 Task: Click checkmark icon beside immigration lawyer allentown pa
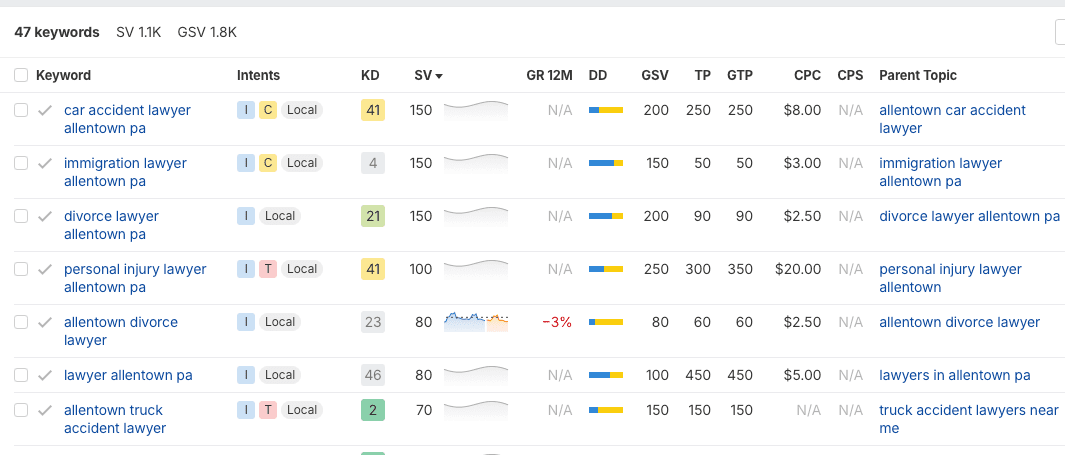(45, 164)
